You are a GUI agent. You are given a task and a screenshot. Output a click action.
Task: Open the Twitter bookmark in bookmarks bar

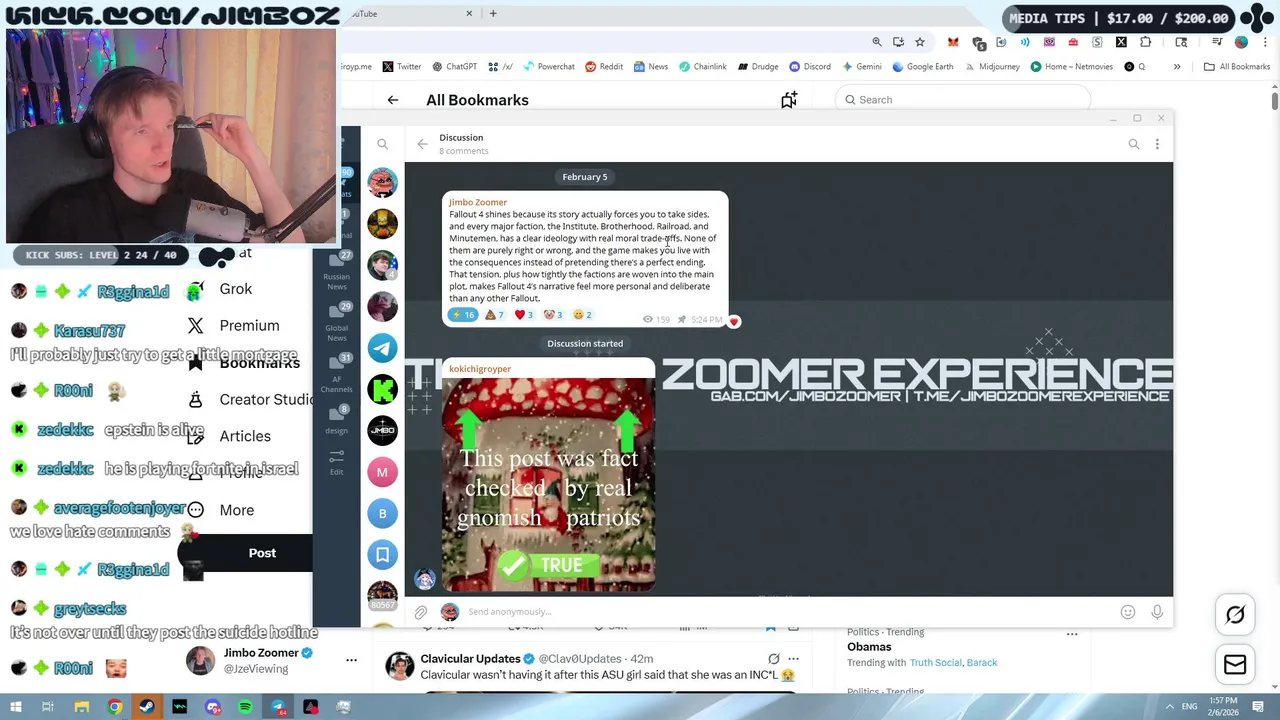click(401, 67)
